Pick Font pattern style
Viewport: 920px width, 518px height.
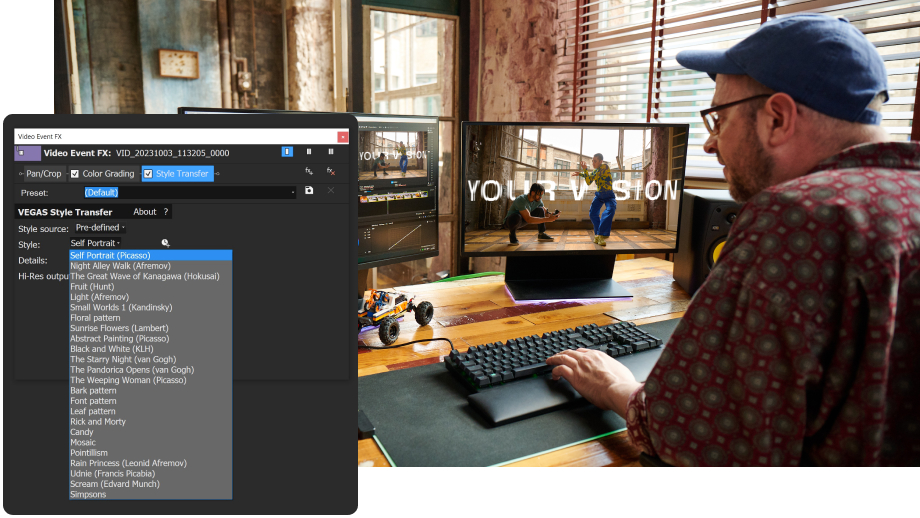click(x=151, y=401)
